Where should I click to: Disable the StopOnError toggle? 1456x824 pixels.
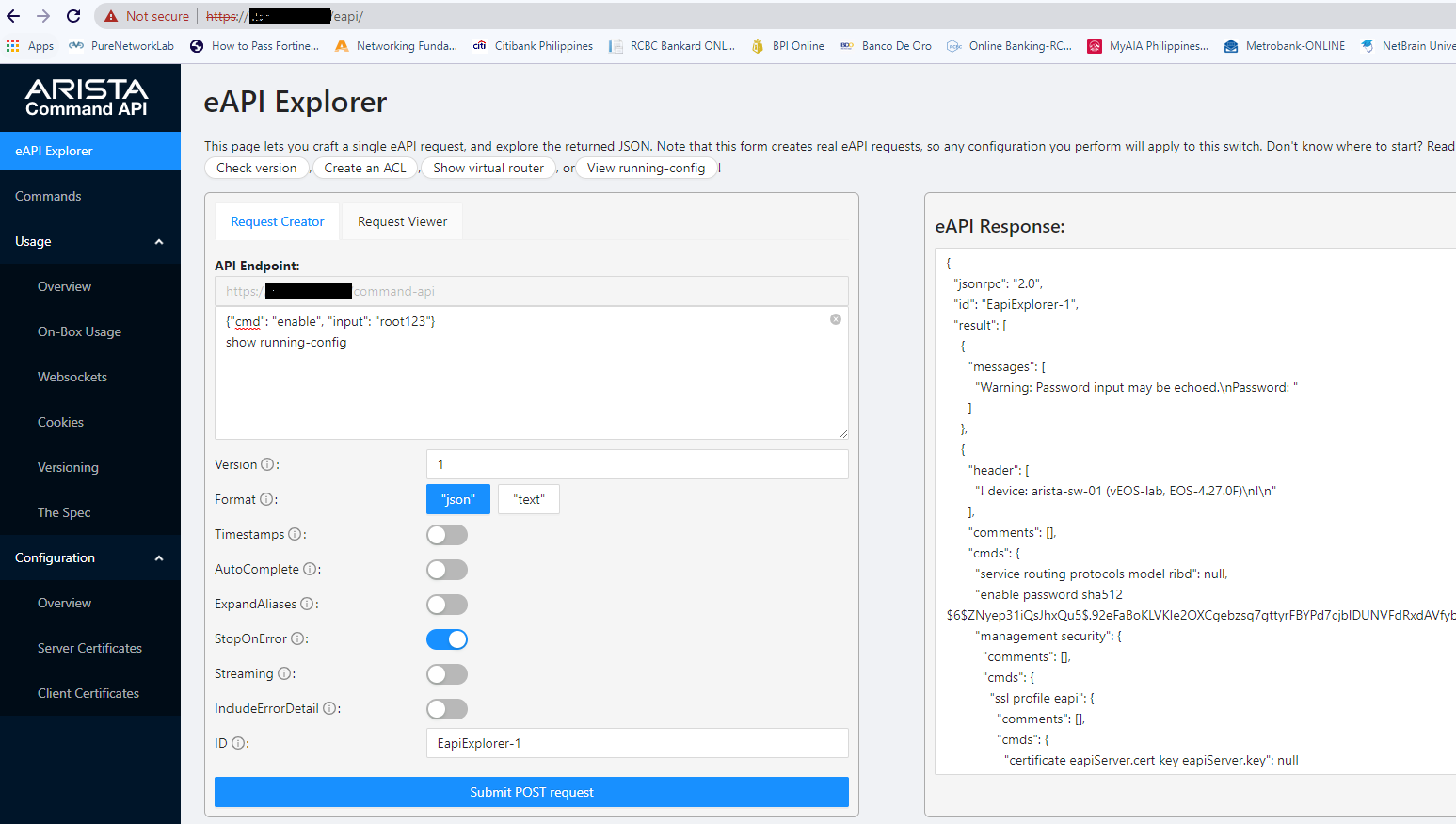click(x=447, y=639)
